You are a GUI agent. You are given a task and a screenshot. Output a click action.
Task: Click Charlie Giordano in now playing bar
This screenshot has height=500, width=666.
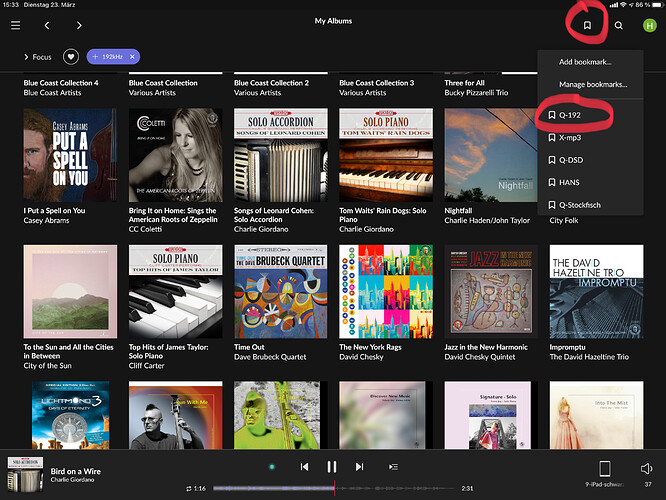click(x=72, y=480)
